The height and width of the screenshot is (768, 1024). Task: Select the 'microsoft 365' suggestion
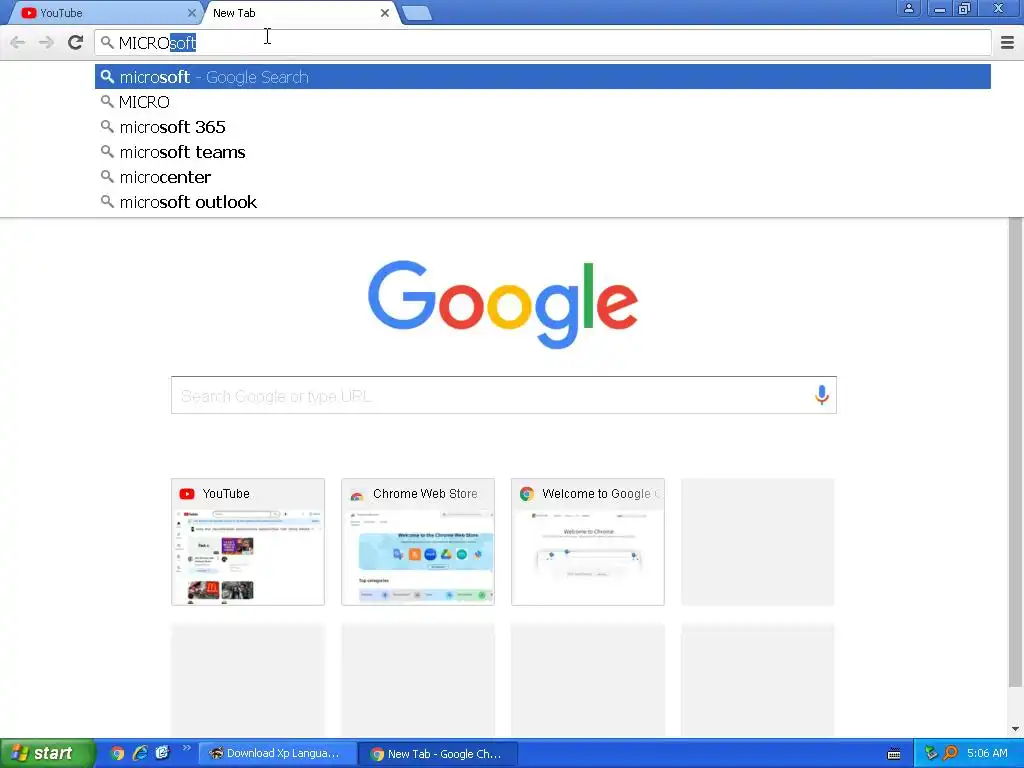pyautogui.click(x=543, y=127)
